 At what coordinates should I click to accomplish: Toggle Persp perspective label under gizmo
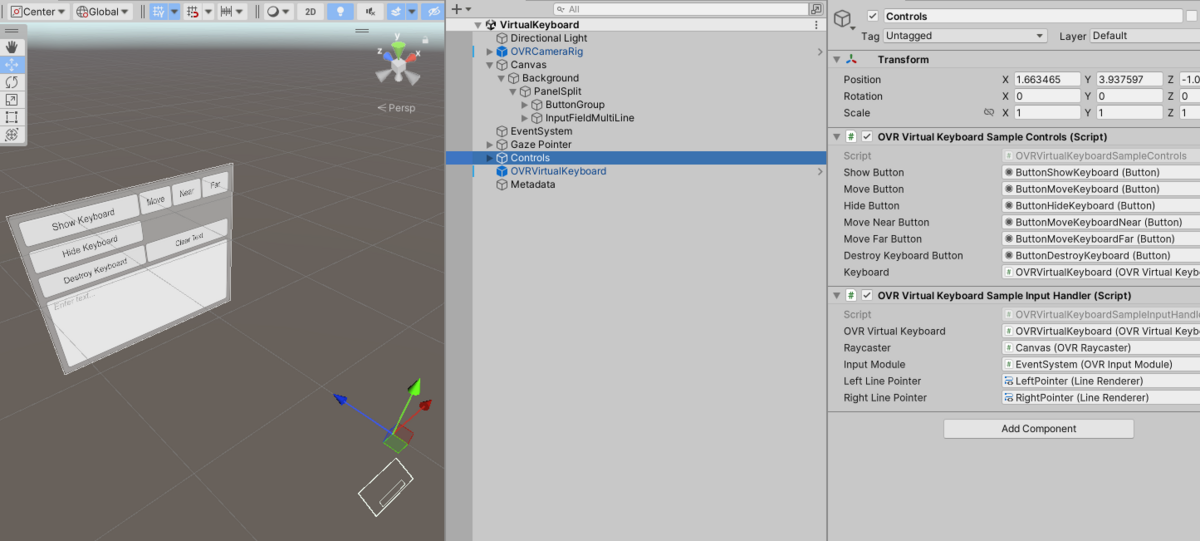tap(396, 108)
